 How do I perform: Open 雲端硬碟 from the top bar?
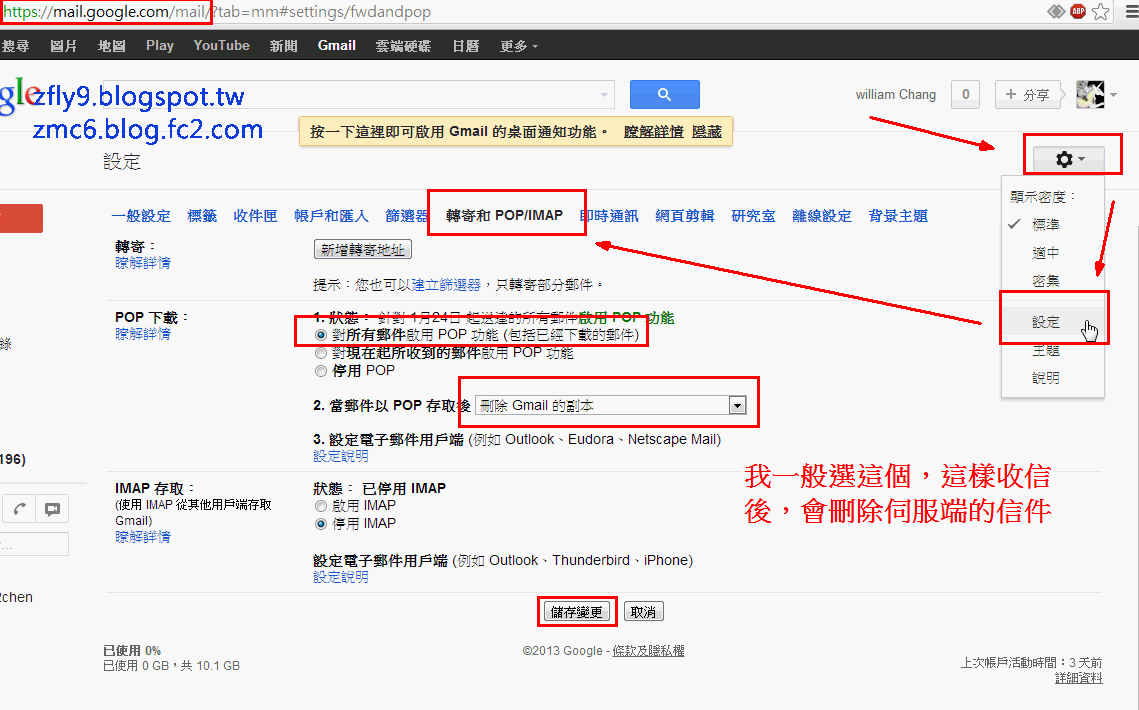tap(403, 46)
